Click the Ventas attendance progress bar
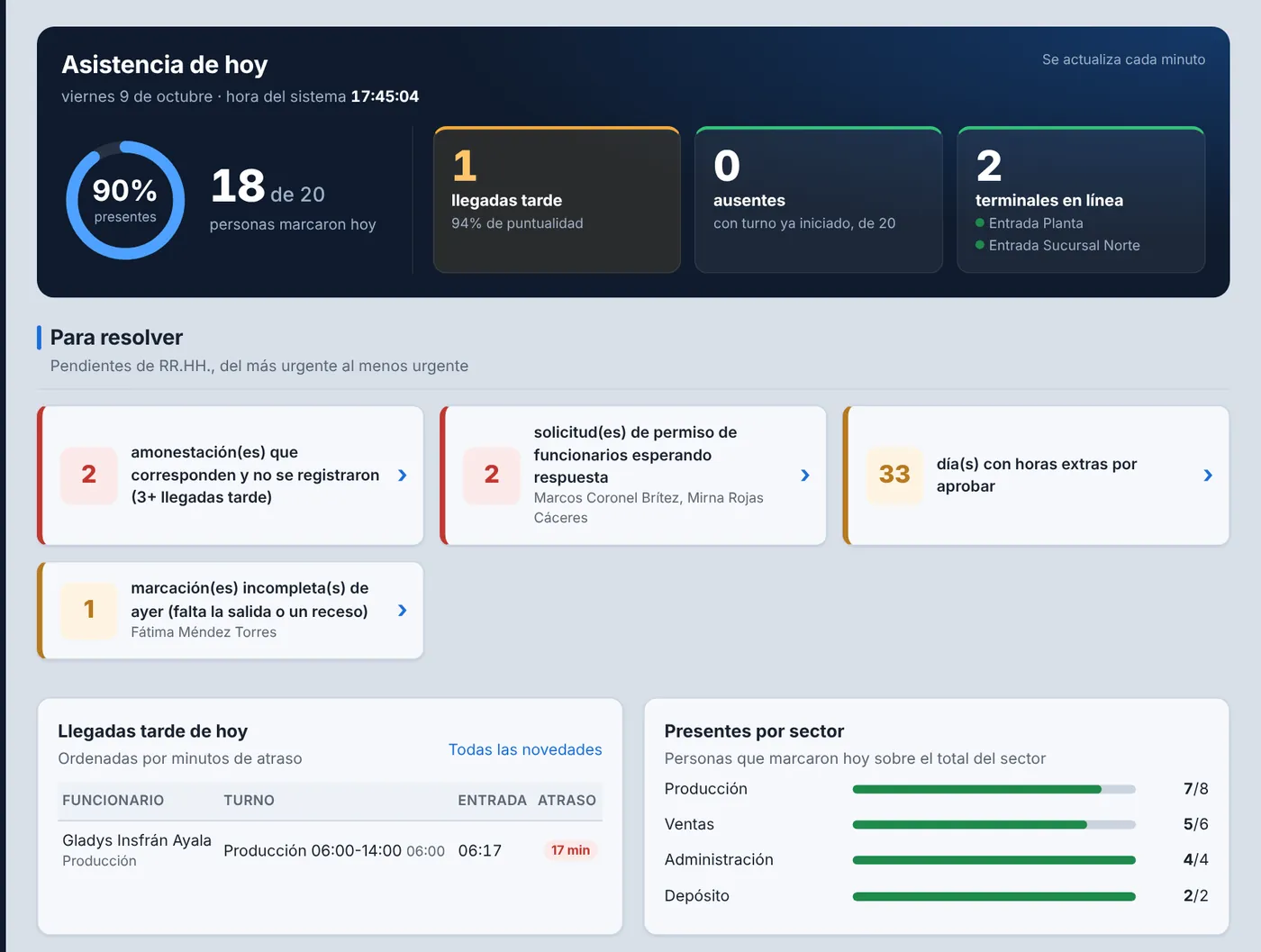This screenshot has width=1261, height=952. coord(994,824)
